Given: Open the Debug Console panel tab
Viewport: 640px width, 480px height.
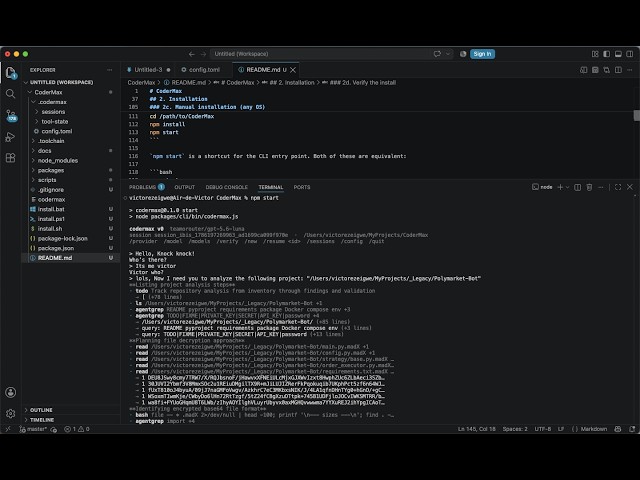Looking at the screenshot, I should click(x=227, y=187).
